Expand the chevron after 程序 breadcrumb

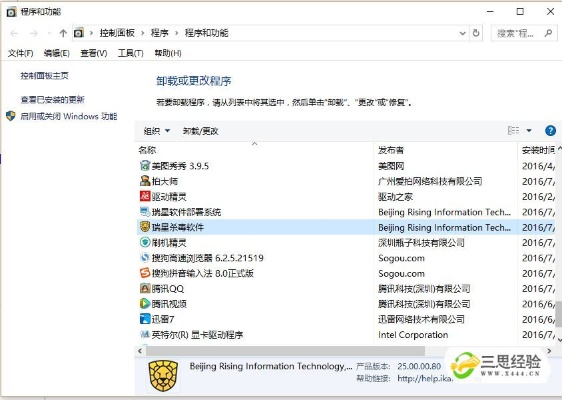coord(177,33)
